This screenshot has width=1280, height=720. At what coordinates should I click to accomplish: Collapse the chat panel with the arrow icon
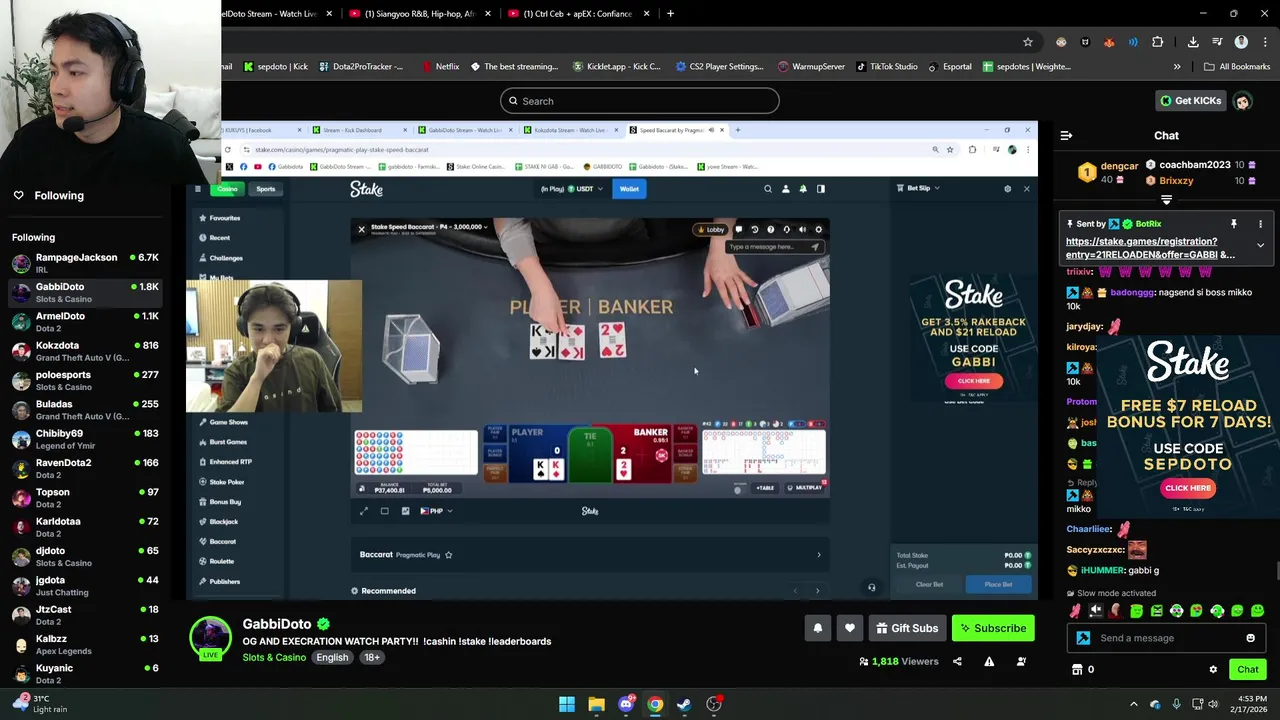pos(1066,135)
